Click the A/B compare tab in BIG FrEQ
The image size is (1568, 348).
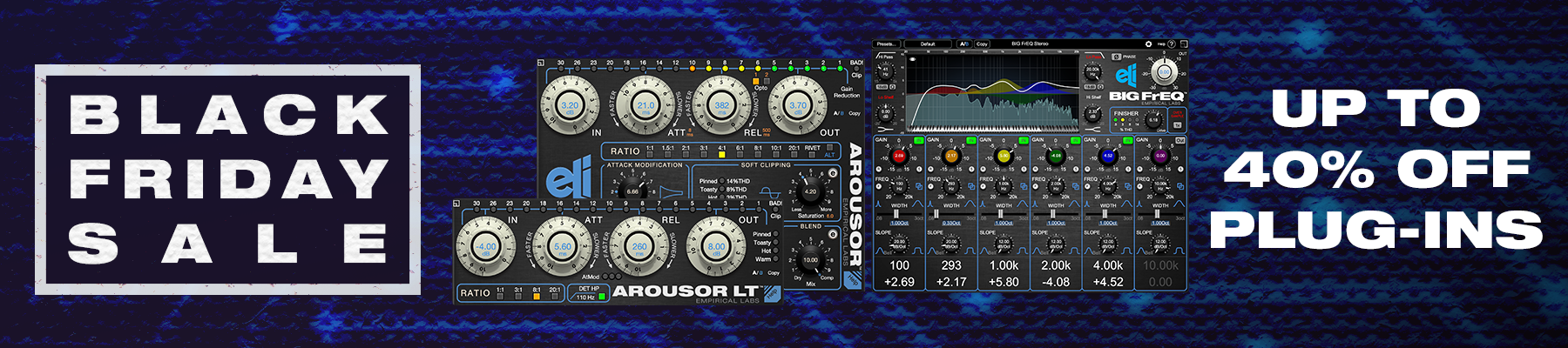pyautogui.click(x=964, y=43)
